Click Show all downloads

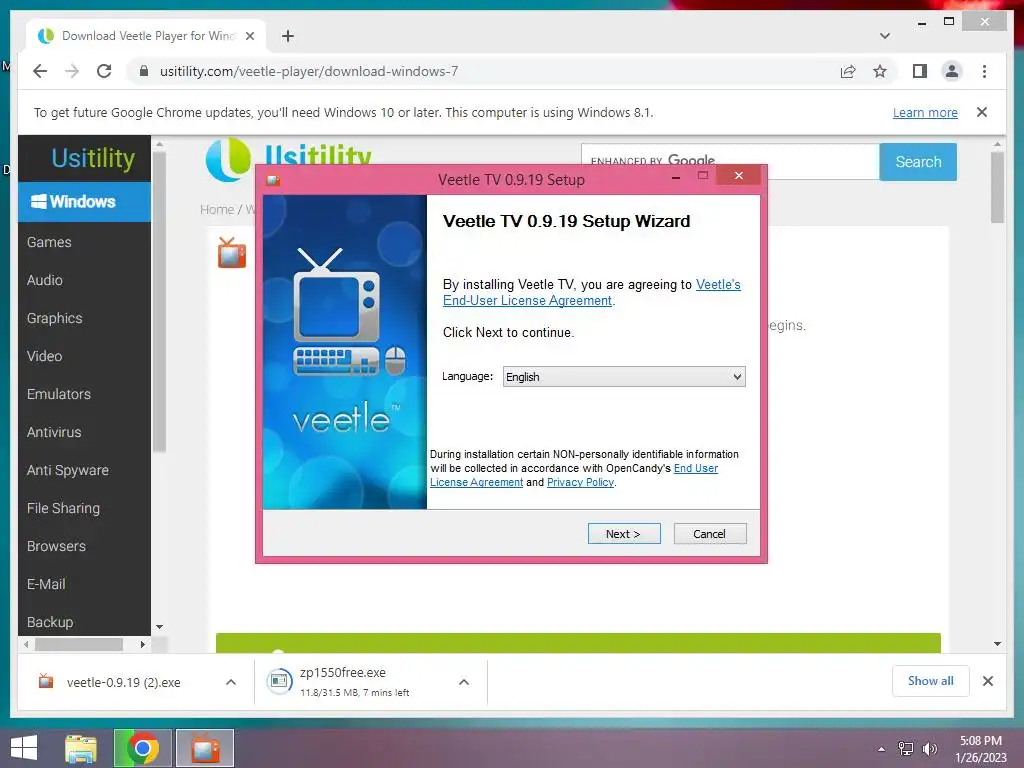click(x=930, y=681)
